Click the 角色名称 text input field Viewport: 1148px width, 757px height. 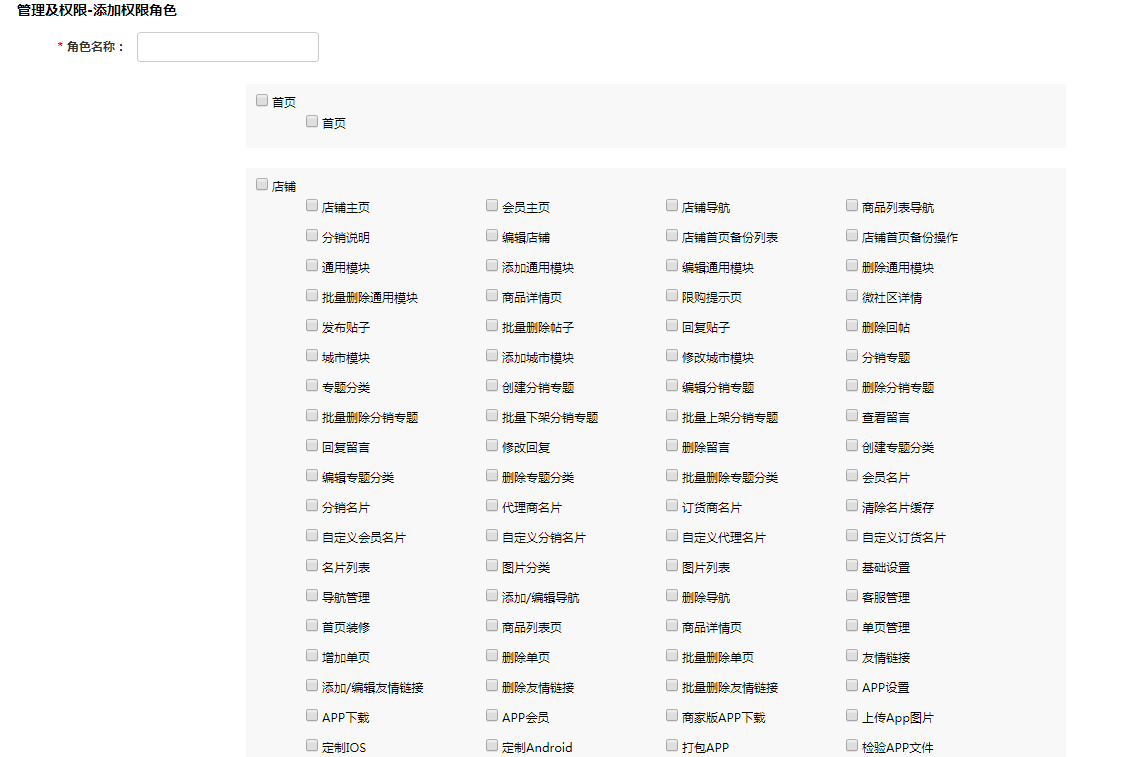(227, 47)
